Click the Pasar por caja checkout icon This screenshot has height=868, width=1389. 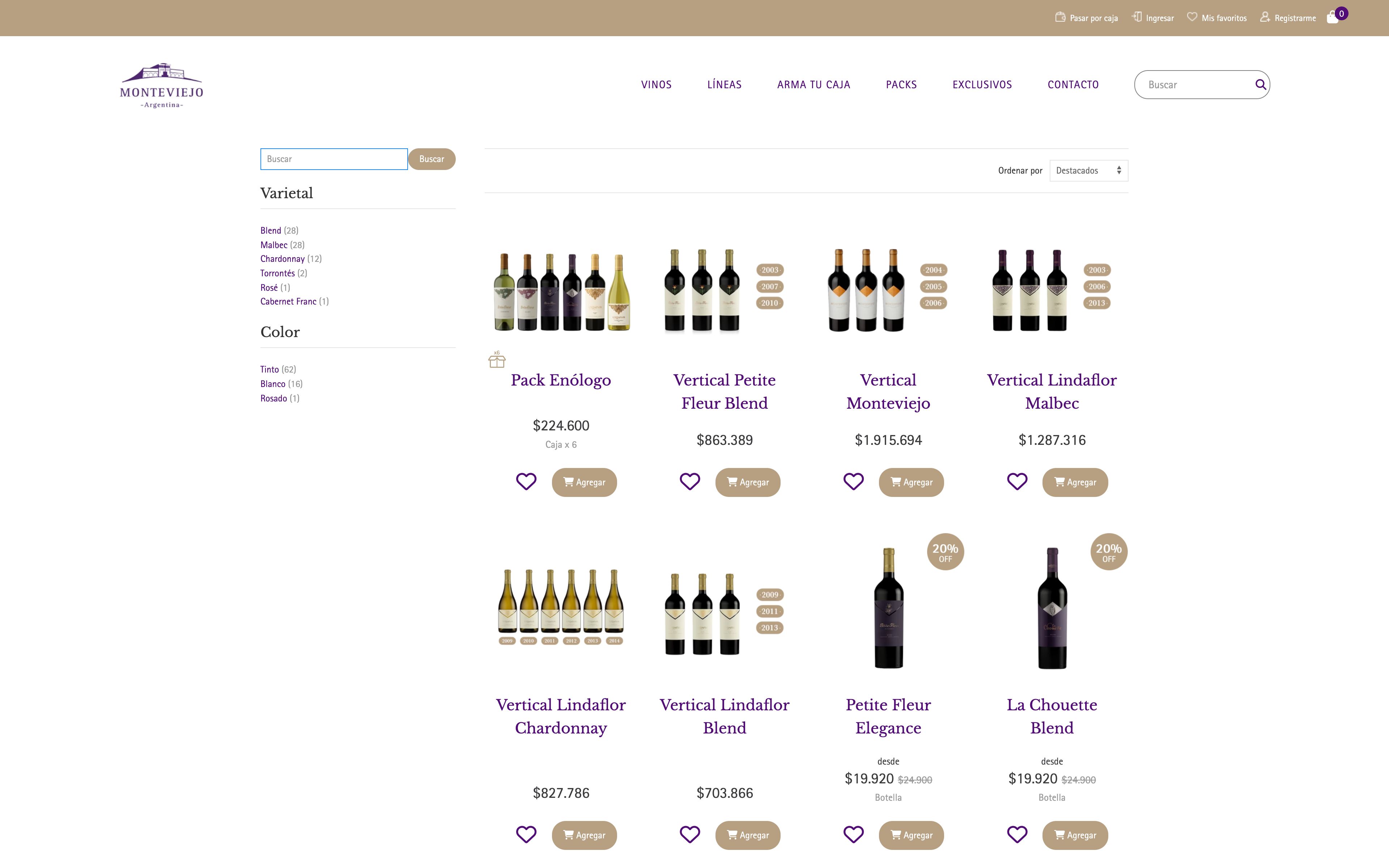[x=1060, y=17]
